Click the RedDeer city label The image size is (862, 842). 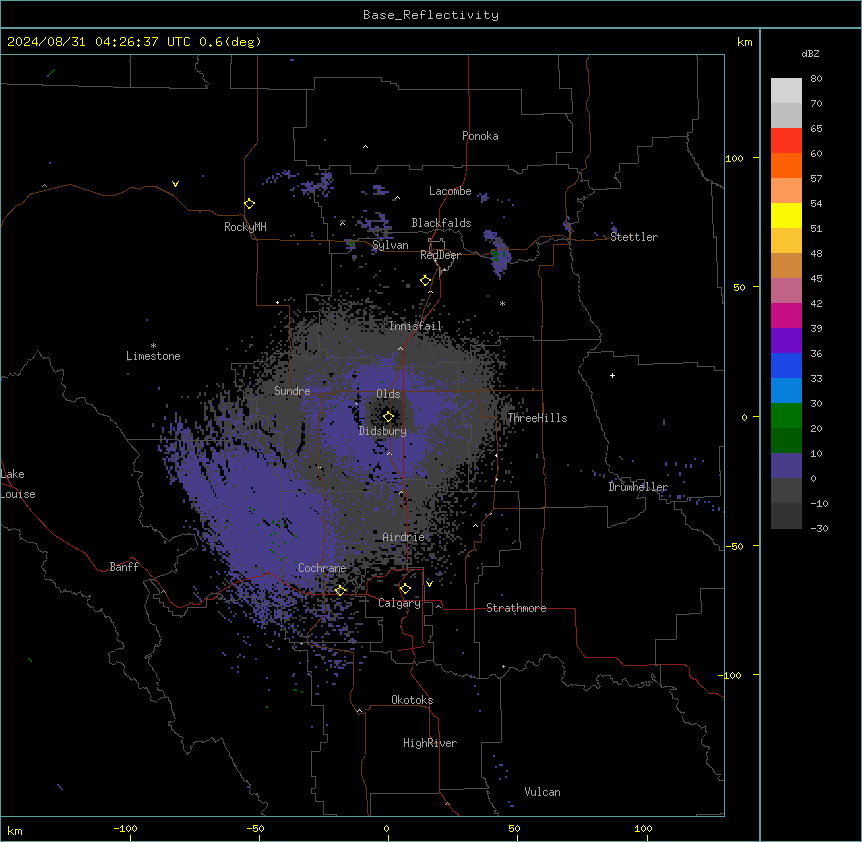[x=440, y=255]
